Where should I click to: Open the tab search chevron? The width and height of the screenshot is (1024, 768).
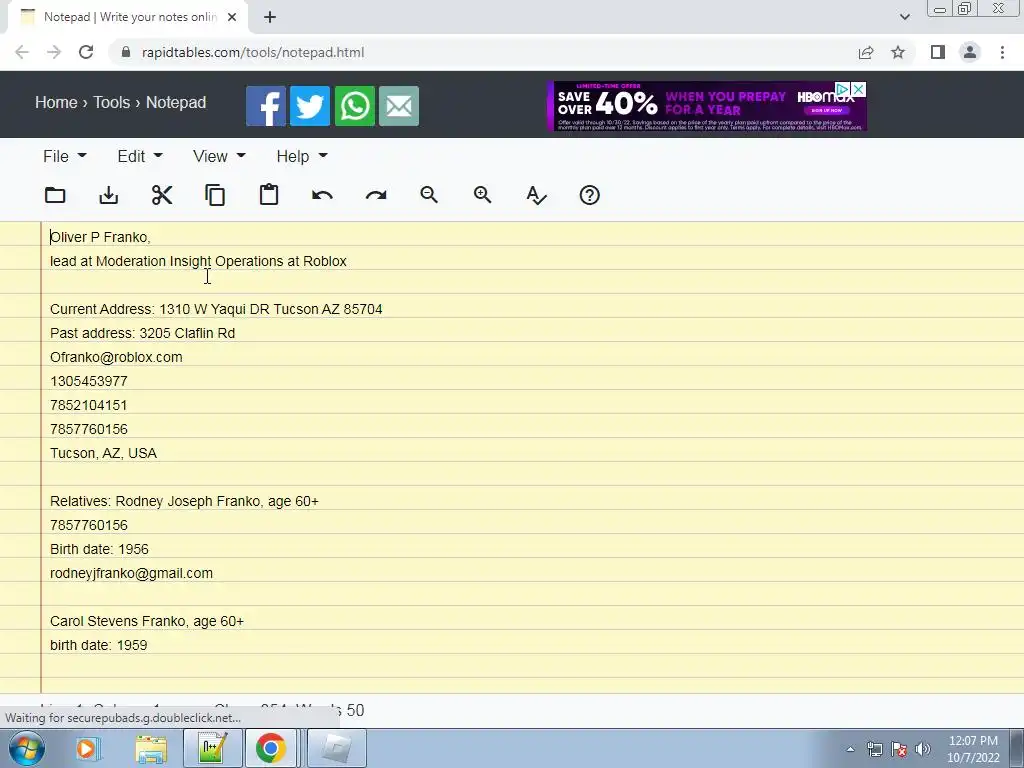[904, 17]
